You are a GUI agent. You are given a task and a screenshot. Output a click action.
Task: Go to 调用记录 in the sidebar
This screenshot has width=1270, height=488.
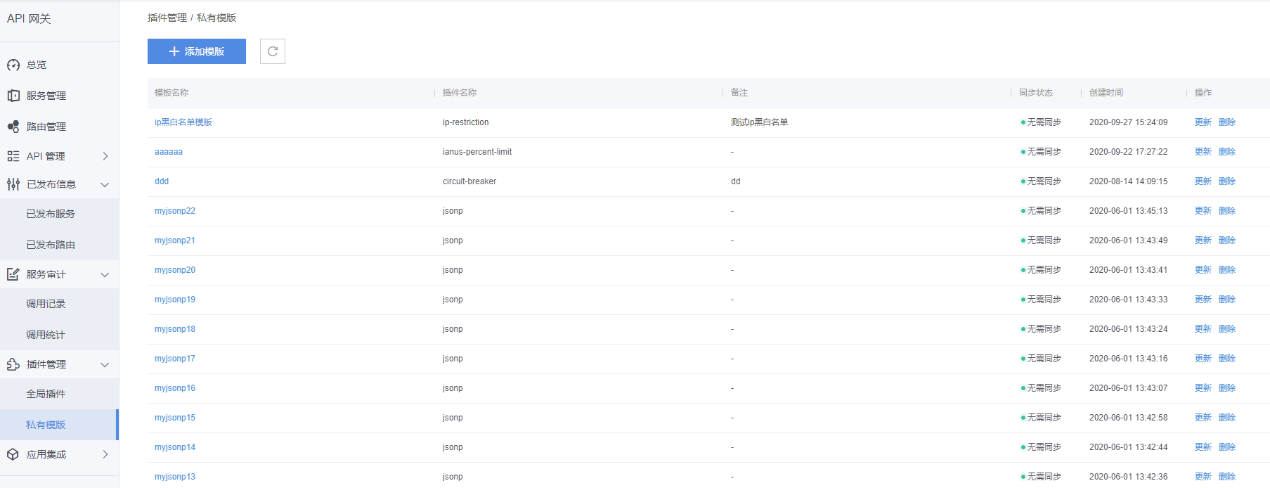tap(46, 304)
